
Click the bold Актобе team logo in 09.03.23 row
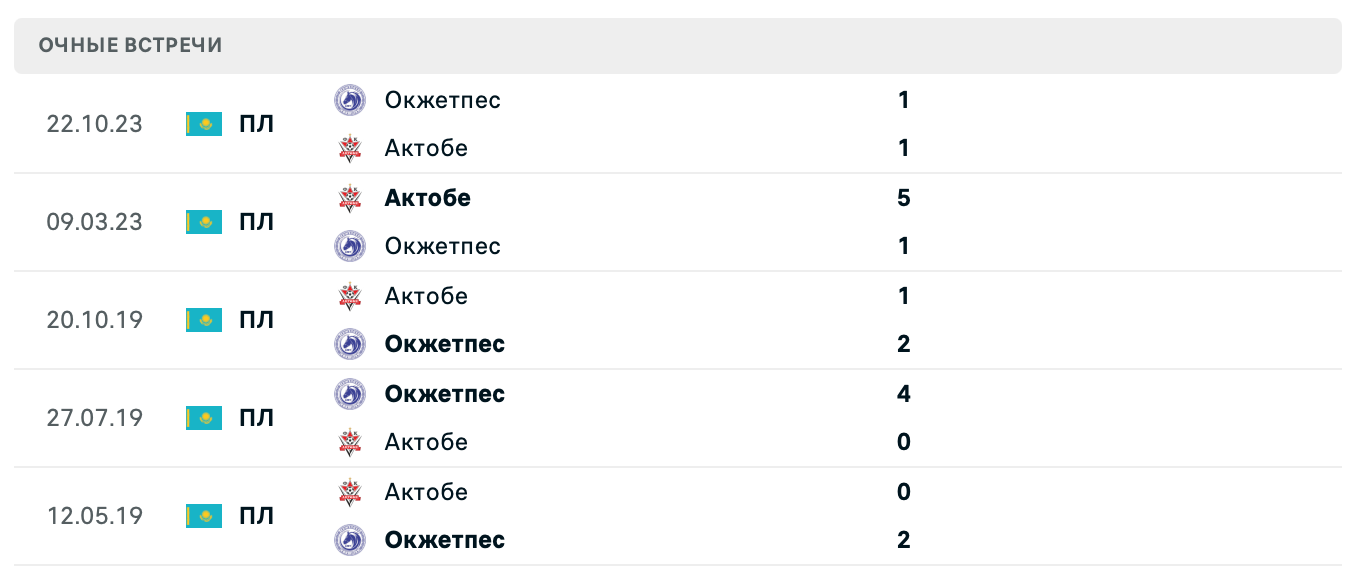[x=350, y=198]
